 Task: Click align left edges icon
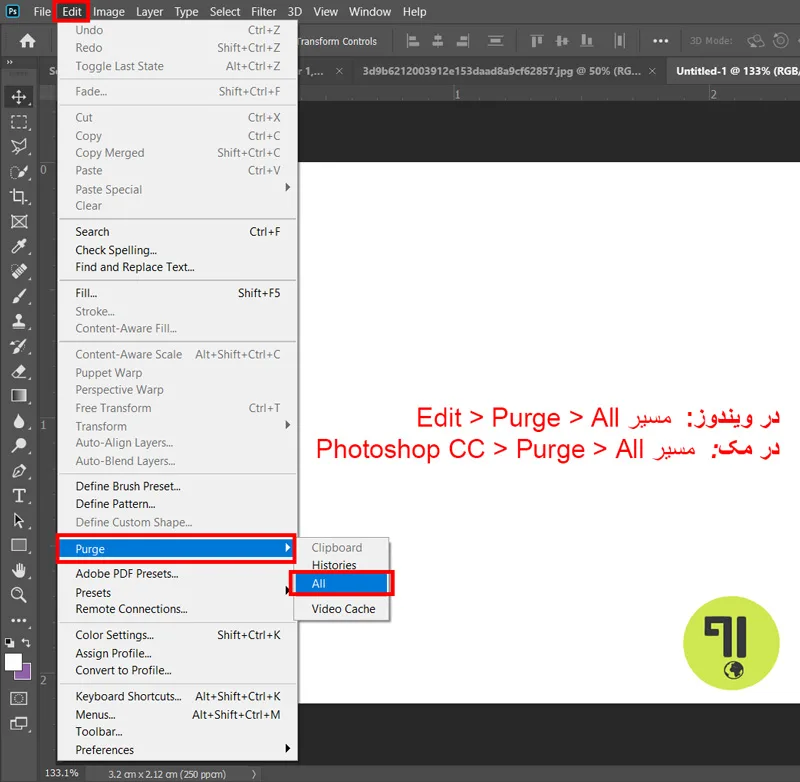[x=412, y=41]
